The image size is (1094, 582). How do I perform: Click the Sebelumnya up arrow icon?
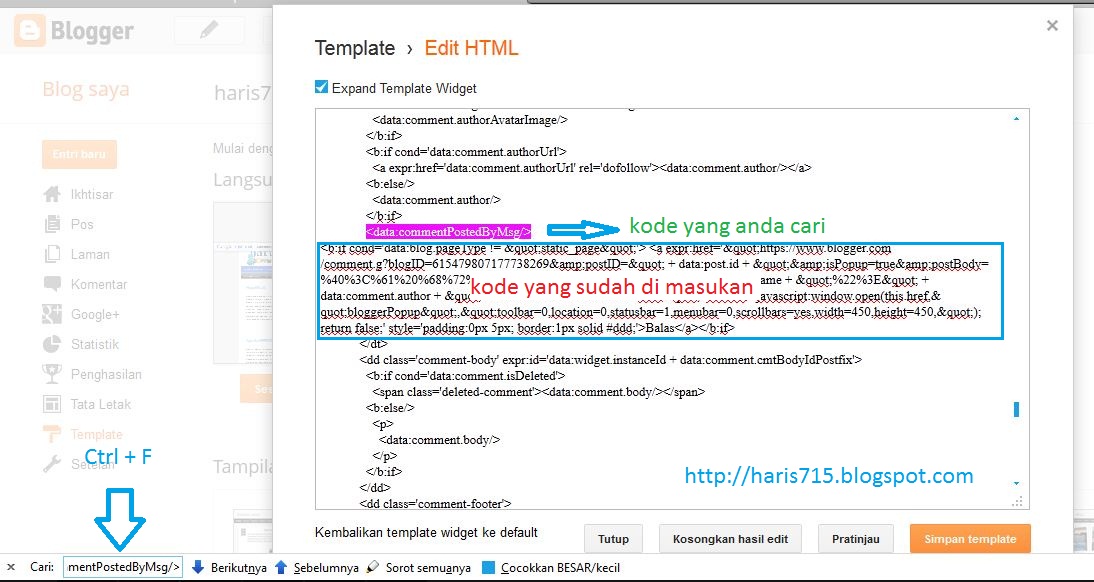pos(281,567)
